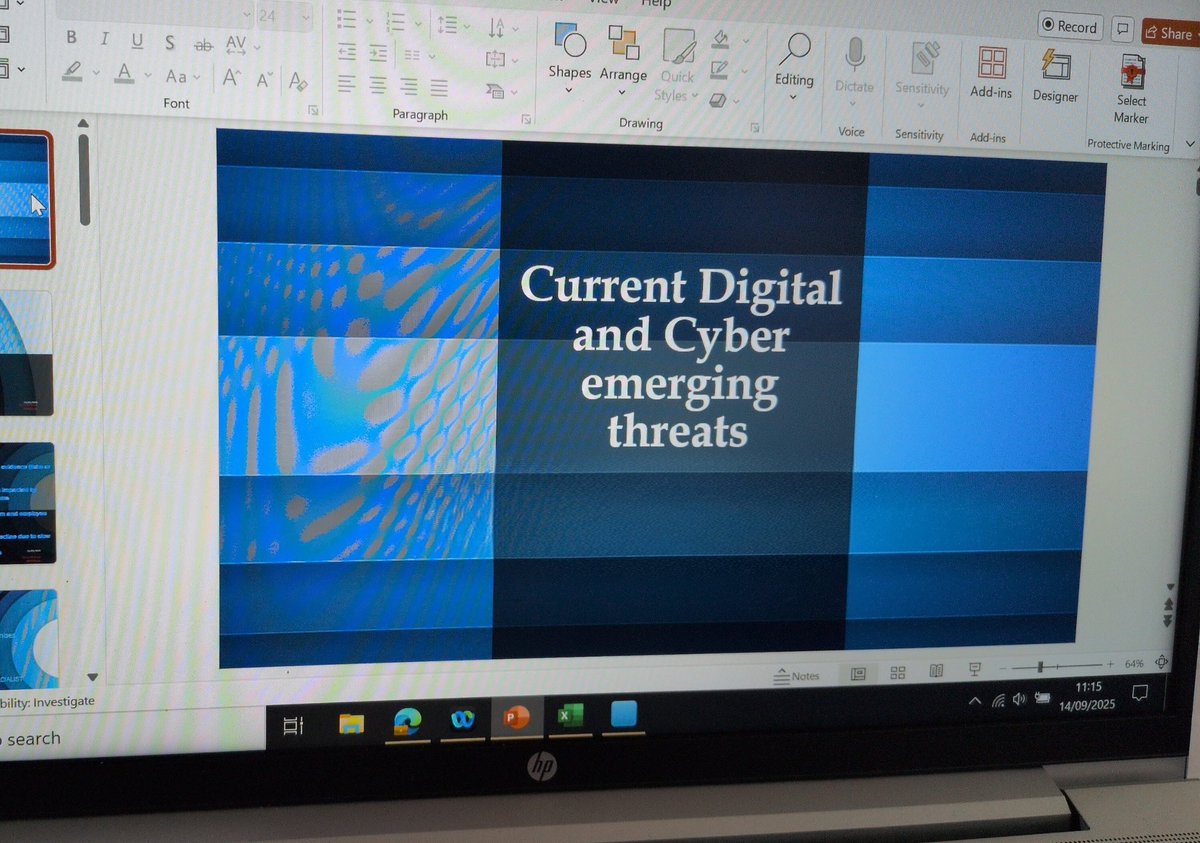1200x843 pixels.
Task: Apply the text highlight color pen
Action: tap(72, 71)
